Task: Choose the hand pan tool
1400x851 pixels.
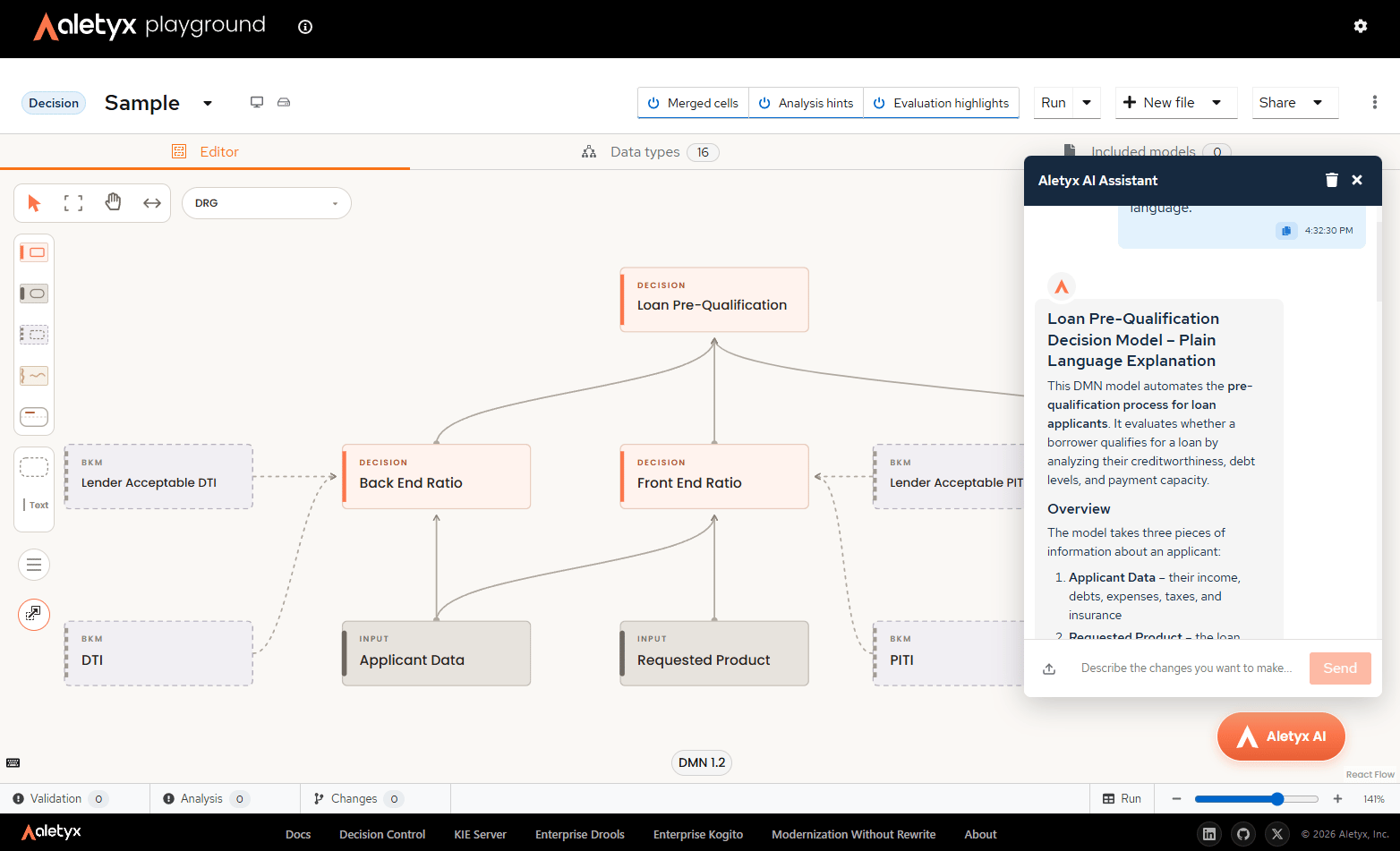Action: 113,203
